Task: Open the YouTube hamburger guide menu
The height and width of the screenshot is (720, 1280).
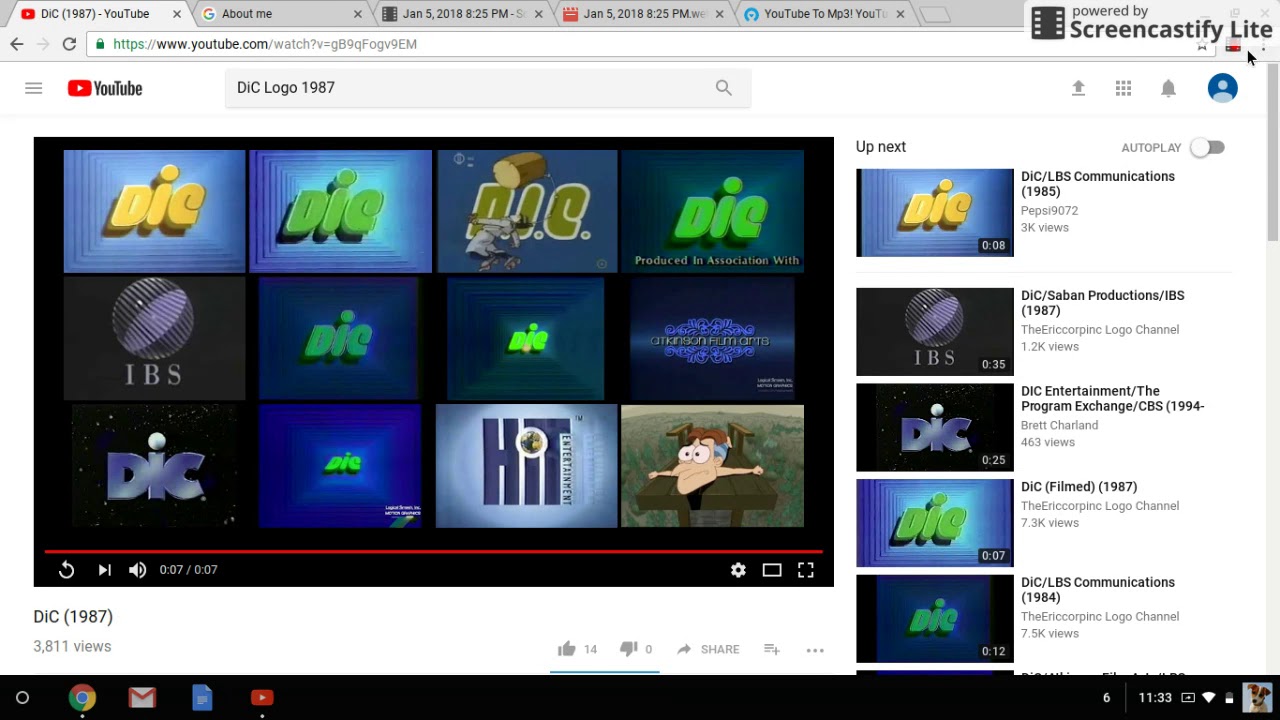Action: (33, 88)
